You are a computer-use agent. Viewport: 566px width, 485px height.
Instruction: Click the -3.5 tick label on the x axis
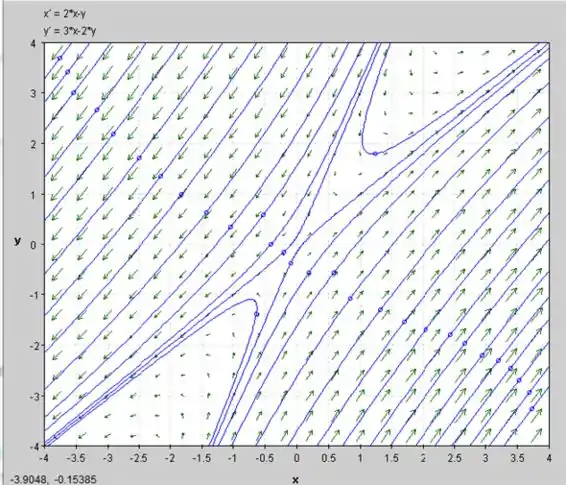(76, 459)
